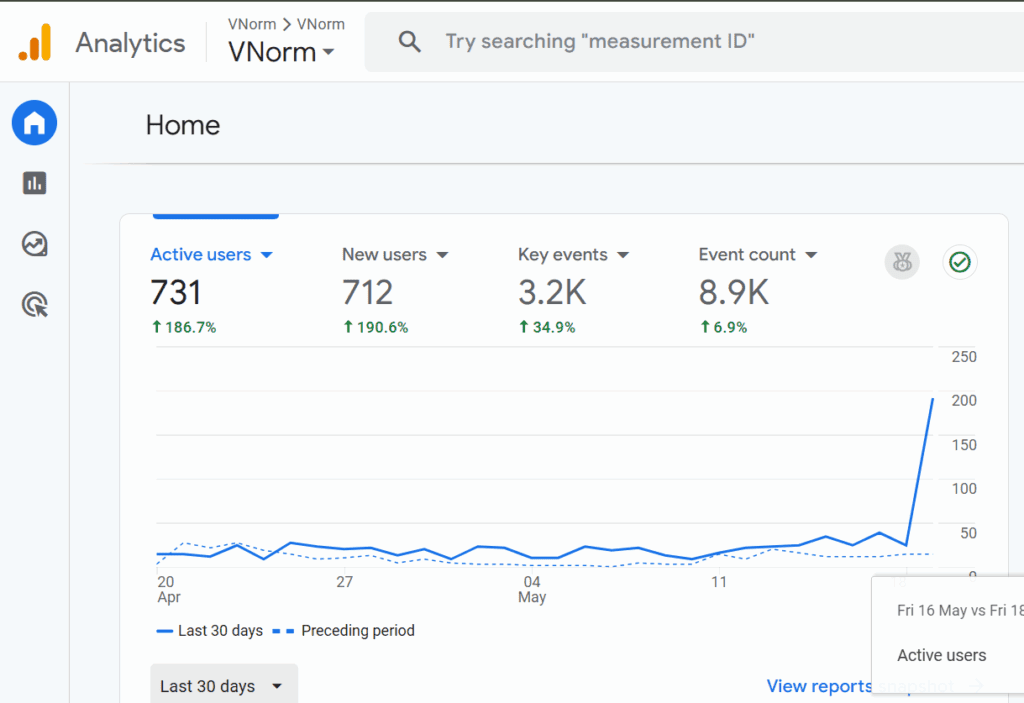1024x703 pixels.
Task: Click the Analytics product name
Action: [131, 43]
